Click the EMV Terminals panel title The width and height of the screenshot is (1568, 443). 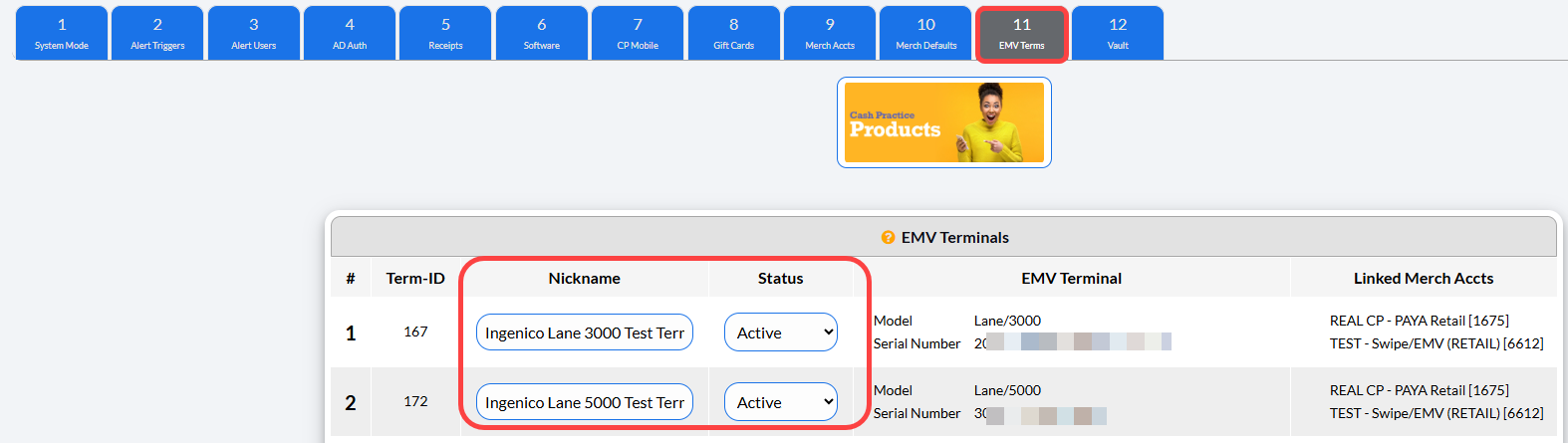(954, 237)
